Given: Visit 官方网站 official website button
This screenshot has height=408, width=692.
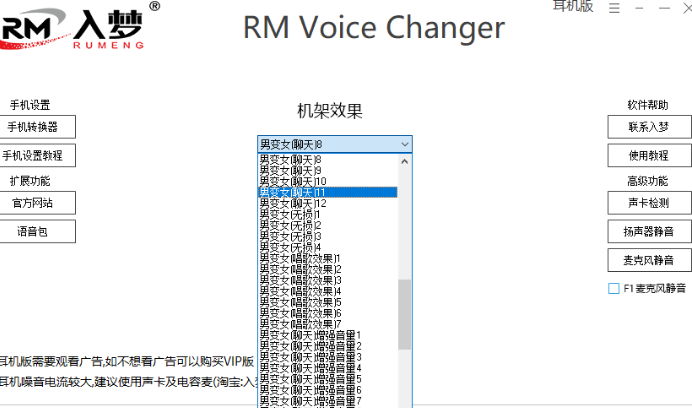Looking at the screenshot, I should click(x=37, y=203).
